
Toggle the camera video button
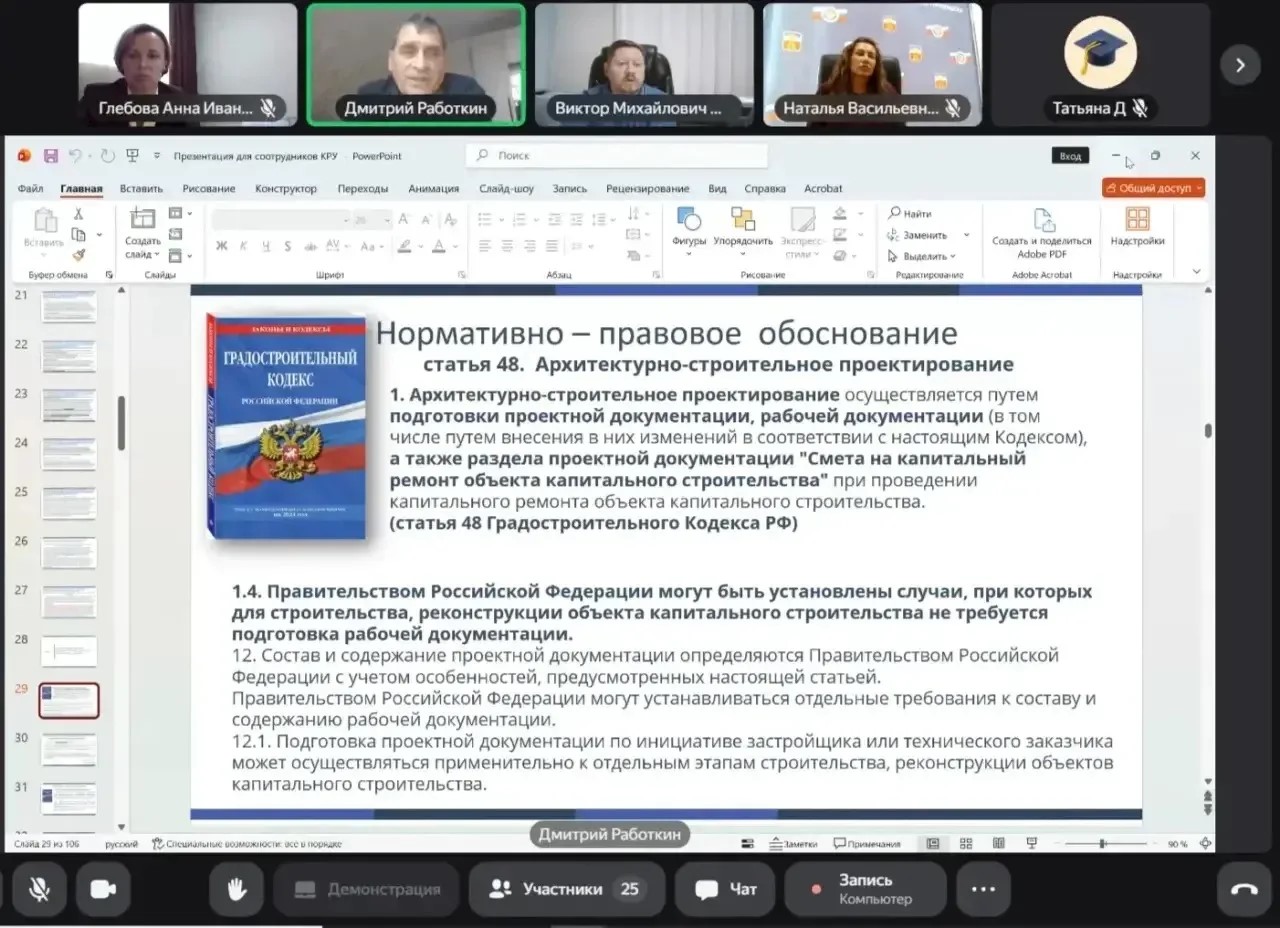[x=104, y=889]
